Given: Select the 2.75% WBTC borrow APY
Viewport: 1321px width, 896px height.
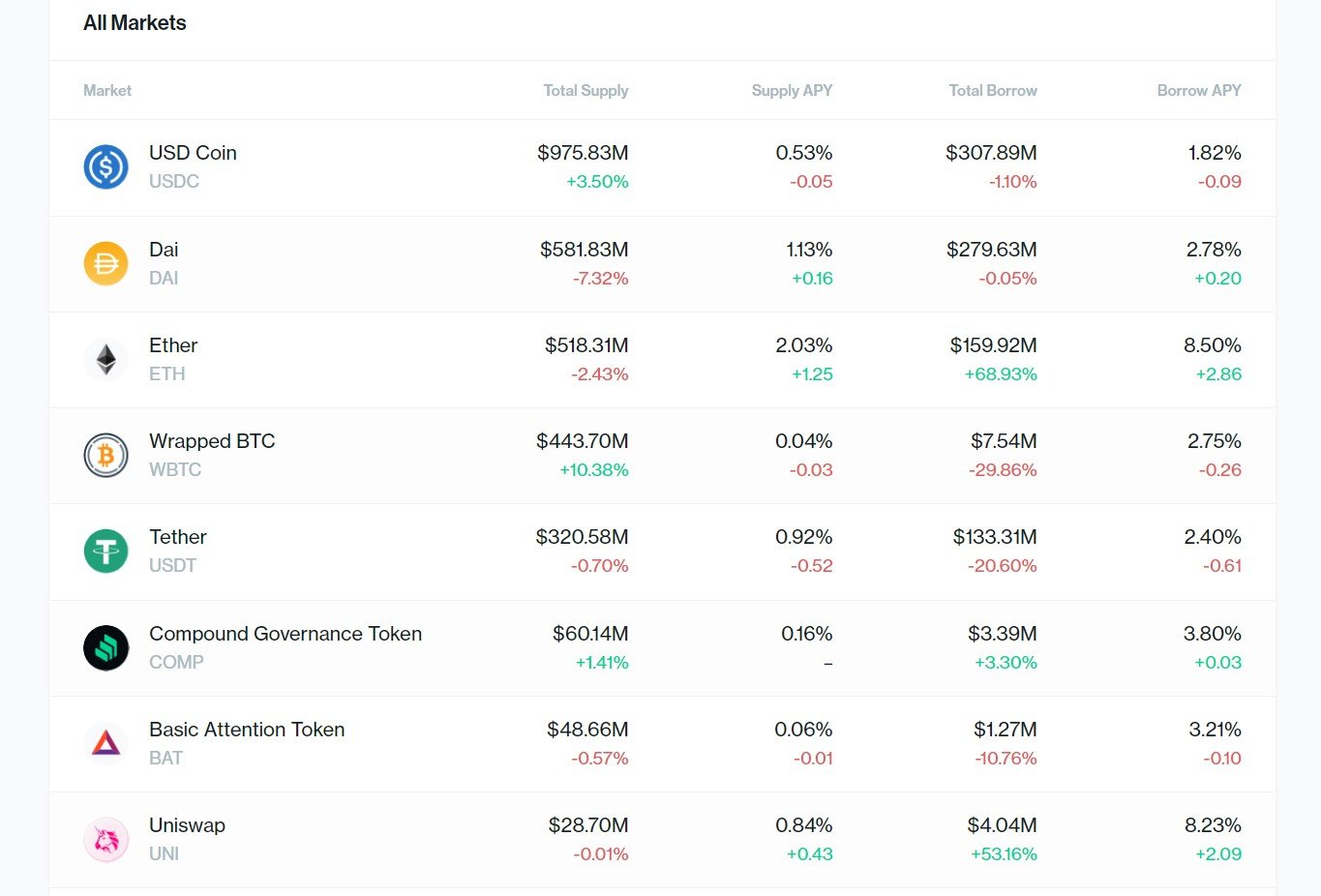Looking at the screenshot, I should [x=1215, y=441].
